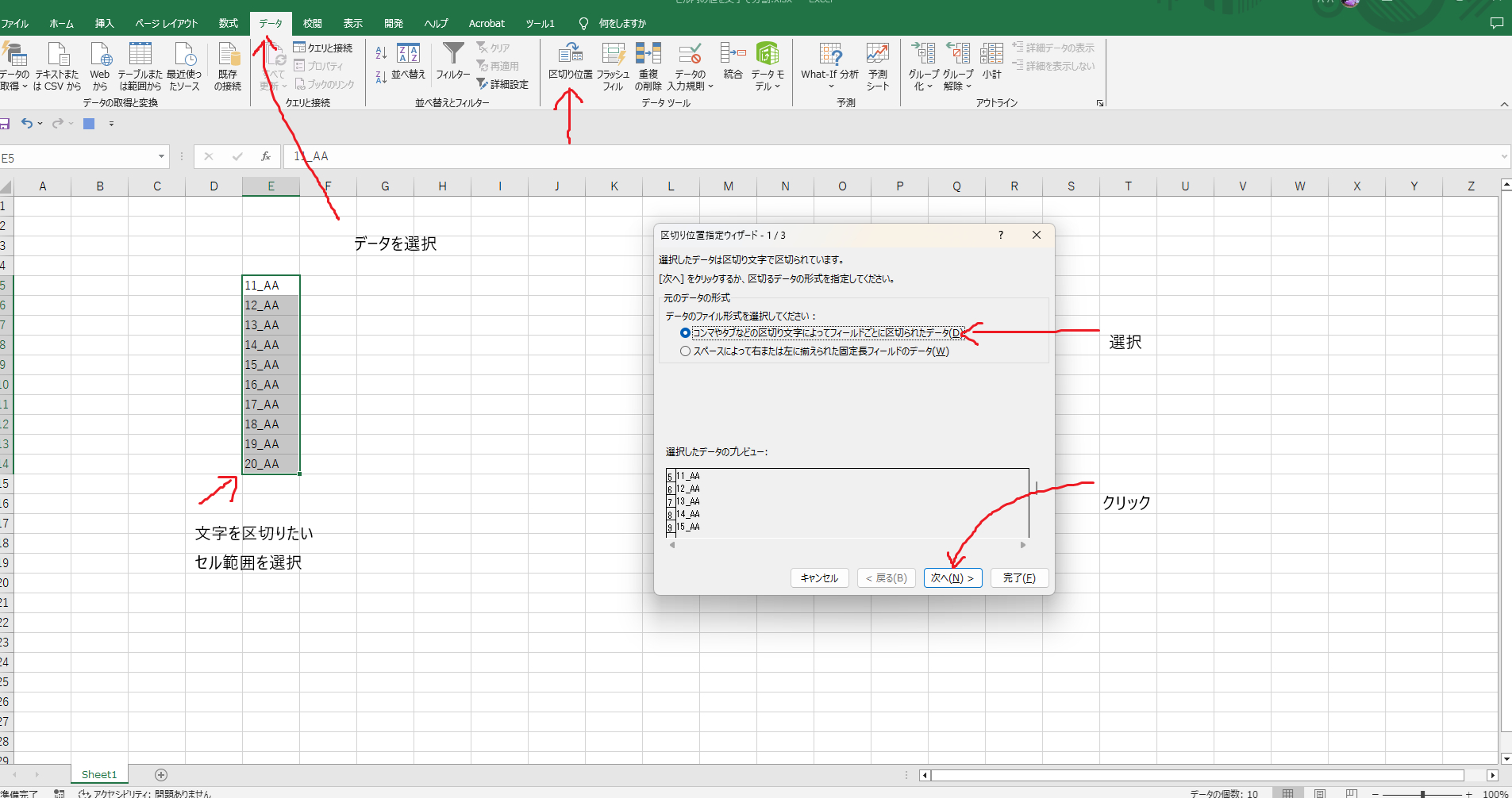
Task: Switch to the 数式 ribbon tab
Action: [x=228, y=23]
